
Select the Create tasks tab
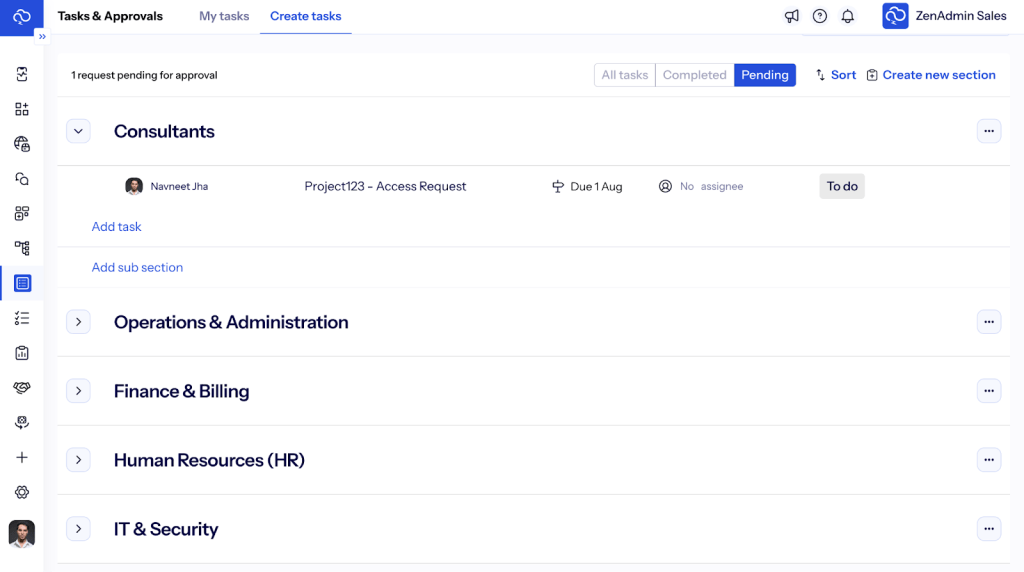pyautogui.click(x=305, y=16)
